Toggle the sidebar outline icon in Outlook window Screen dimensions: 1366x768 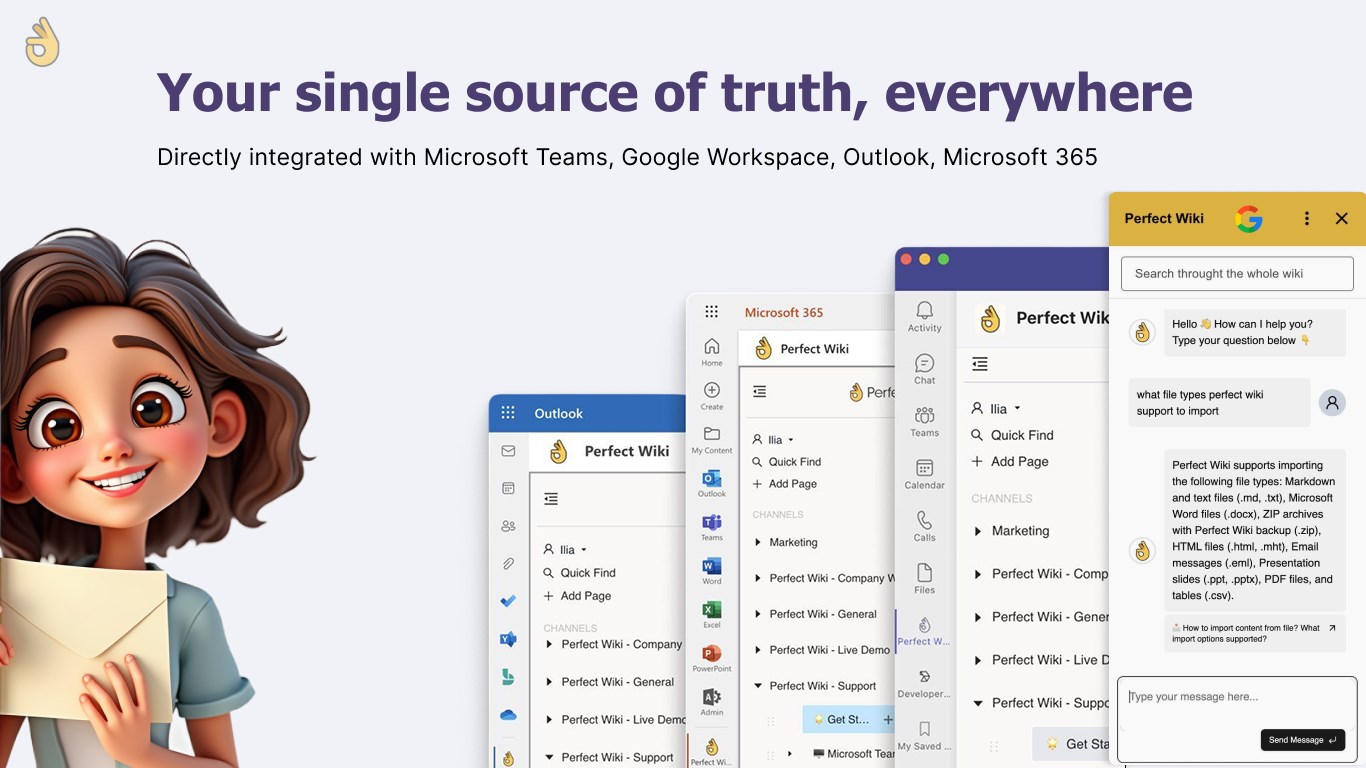click(551, 498)
